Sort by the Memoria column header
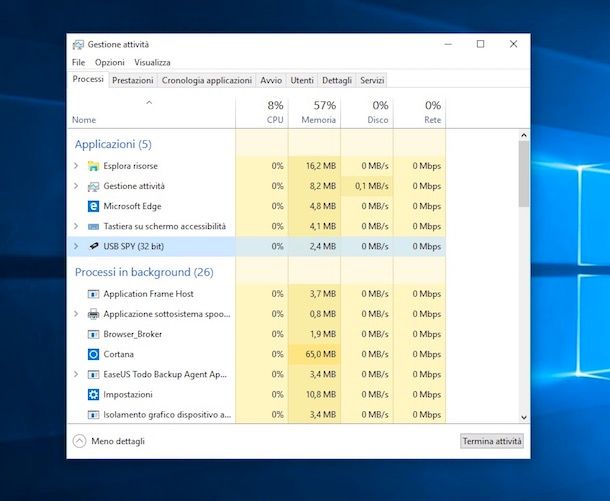 tap(314, 113)
